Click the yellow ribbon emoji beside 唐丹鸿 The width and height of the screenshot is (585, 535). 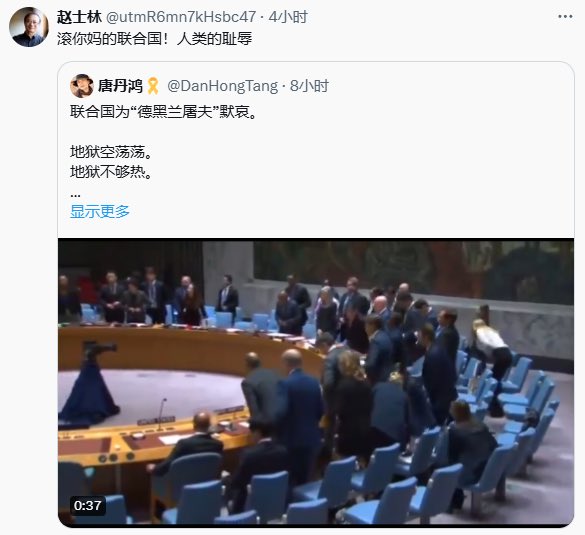click(153, 86)
